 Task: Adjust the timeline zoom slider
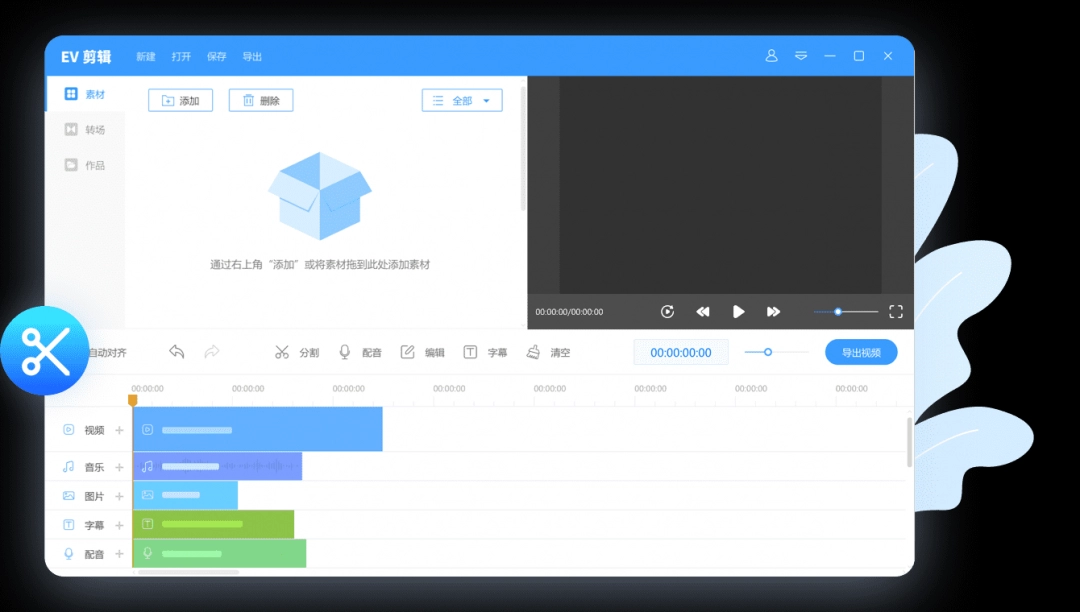pos(768,352)
